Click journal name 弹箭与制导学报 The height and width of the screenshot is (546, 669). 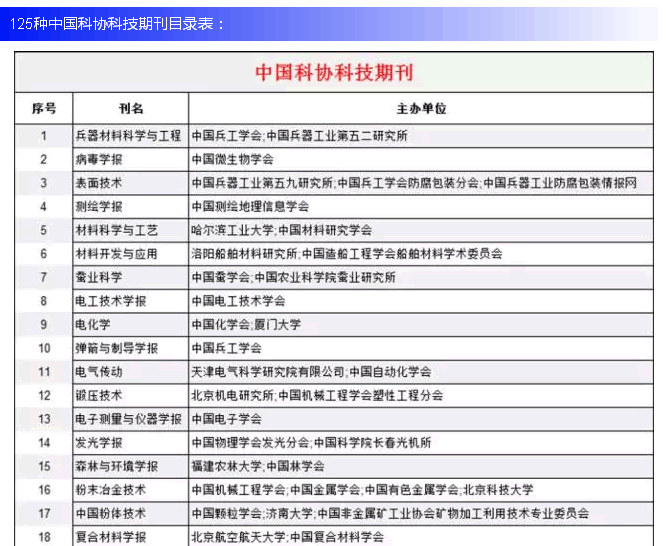pyautogui.click(x=116, y=349)
